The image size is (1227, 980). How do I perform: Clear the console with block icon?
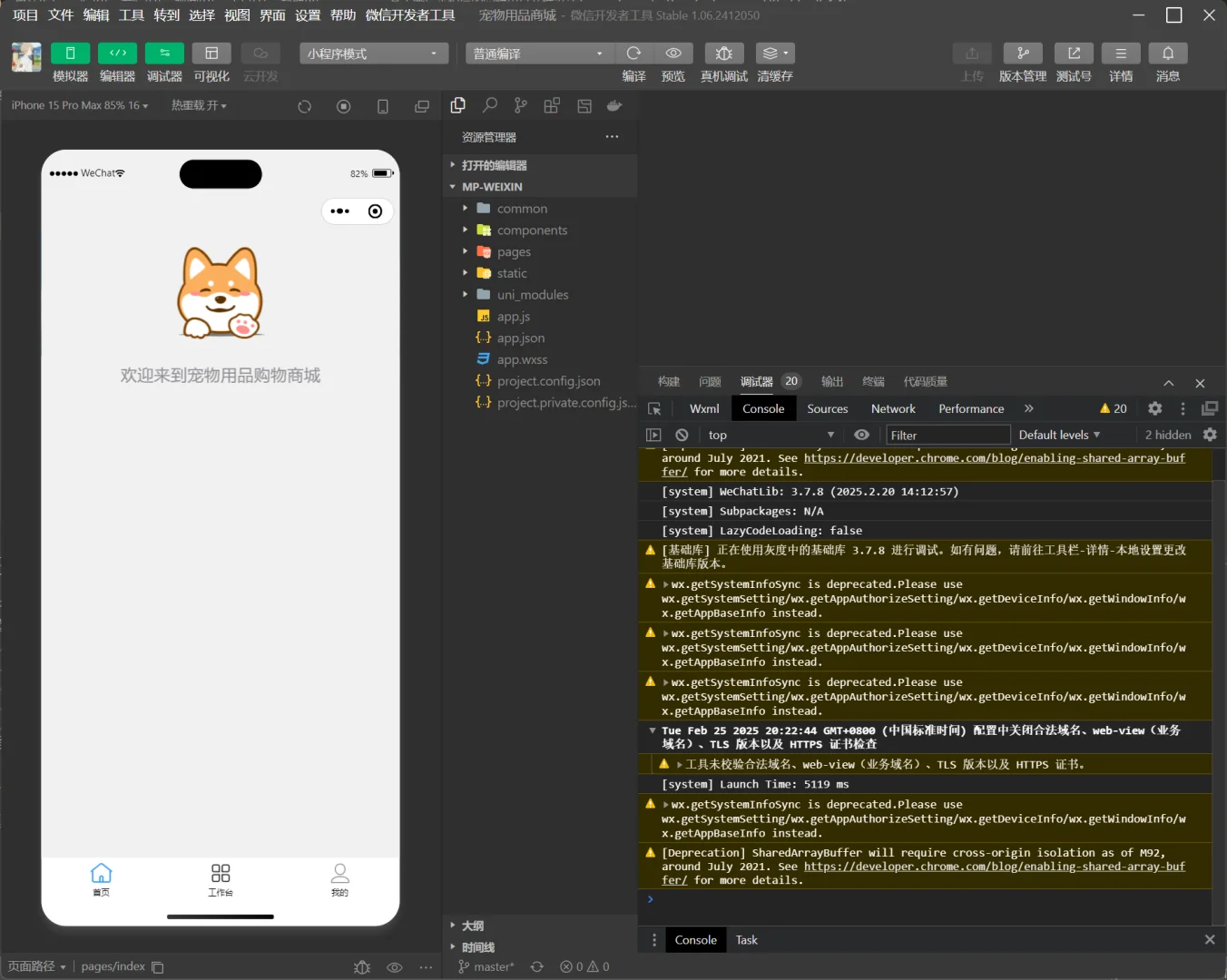click(x=682, y=436)
